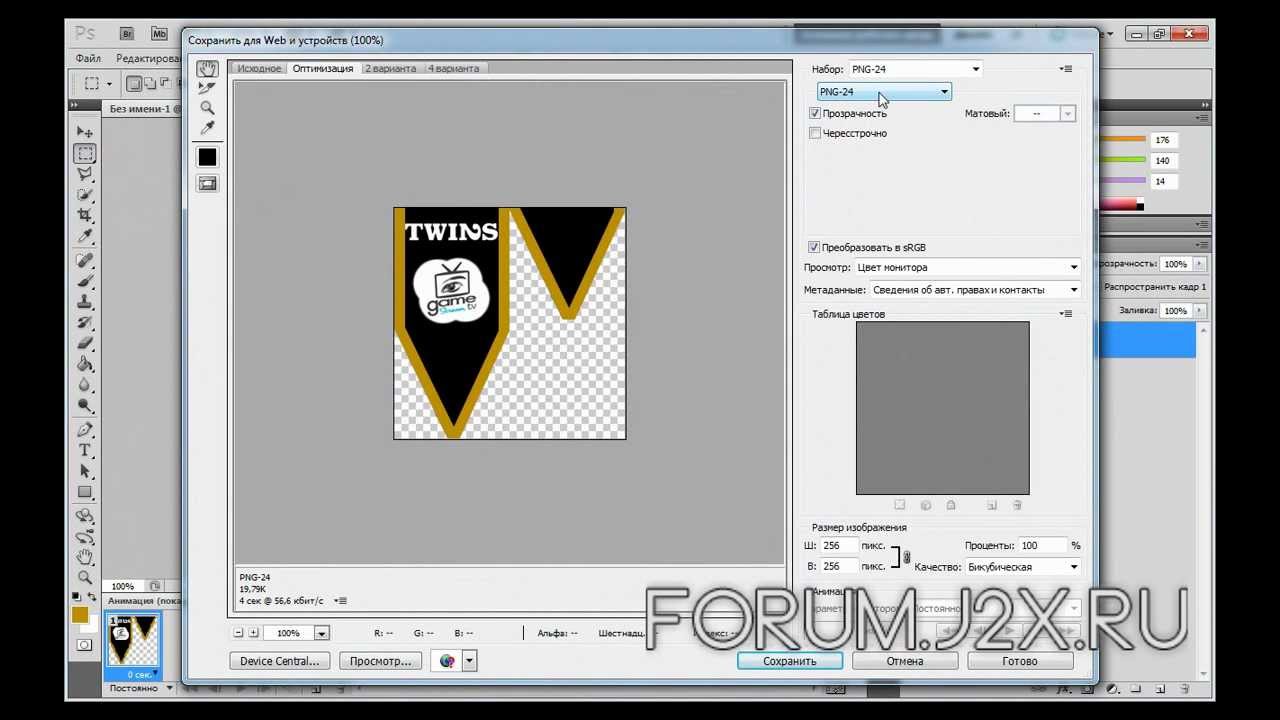
Task: Enable the Чересстрочно checkbox
Action: click(815, 133)
